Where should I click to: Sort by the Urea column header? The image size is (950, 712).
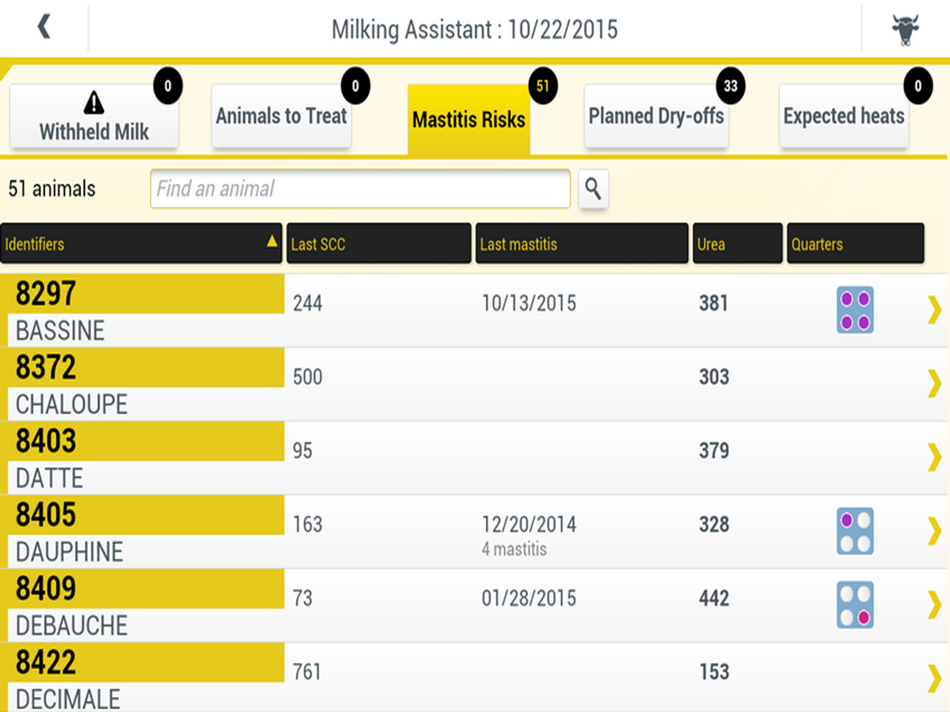click(737, 244)
